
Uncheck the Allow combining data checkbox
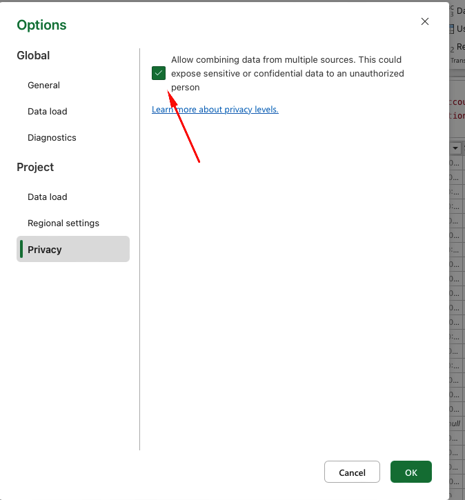159,73
